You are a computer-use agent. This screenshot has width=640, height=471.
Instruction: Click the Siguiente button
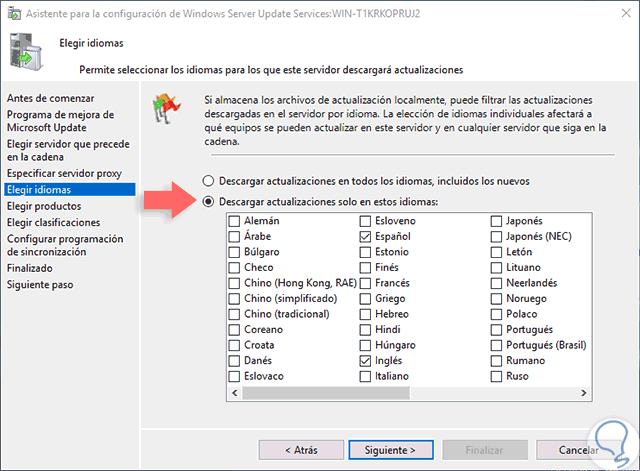point(391,450)
